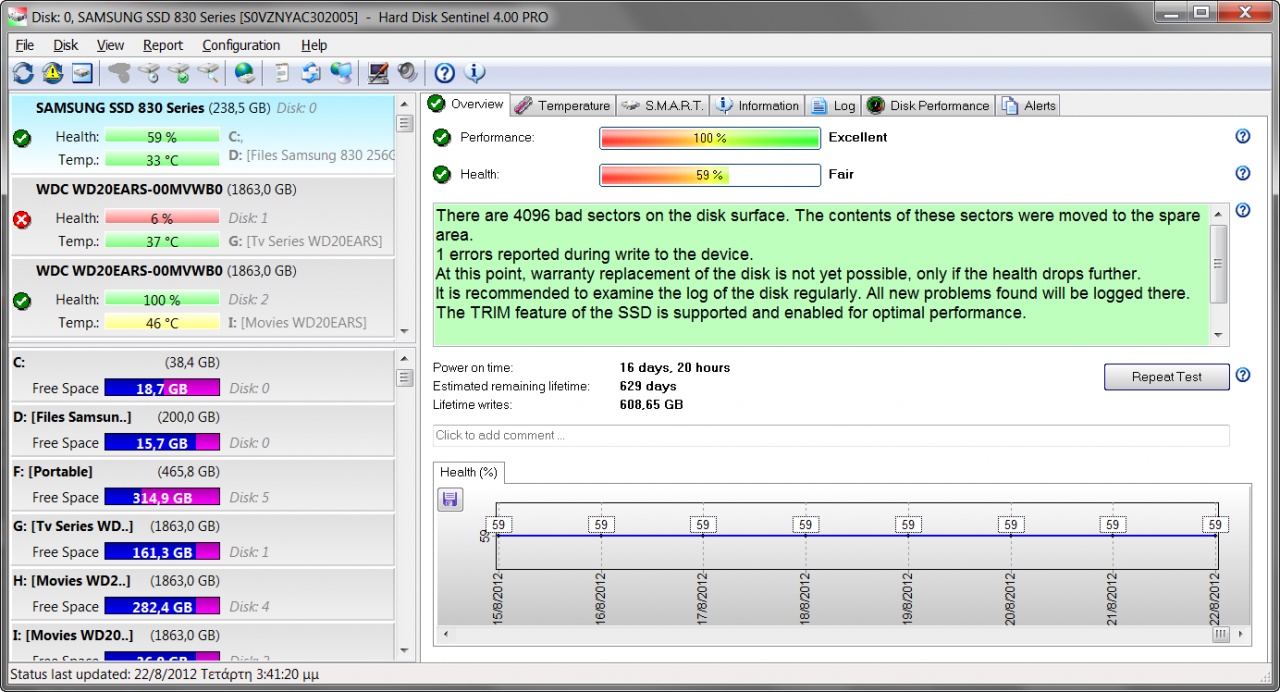
Task: Open the File menu
Action: 25,45
